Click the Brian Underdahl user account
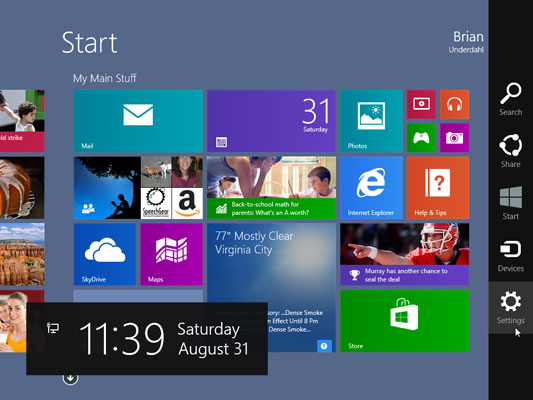 (466, 42)
